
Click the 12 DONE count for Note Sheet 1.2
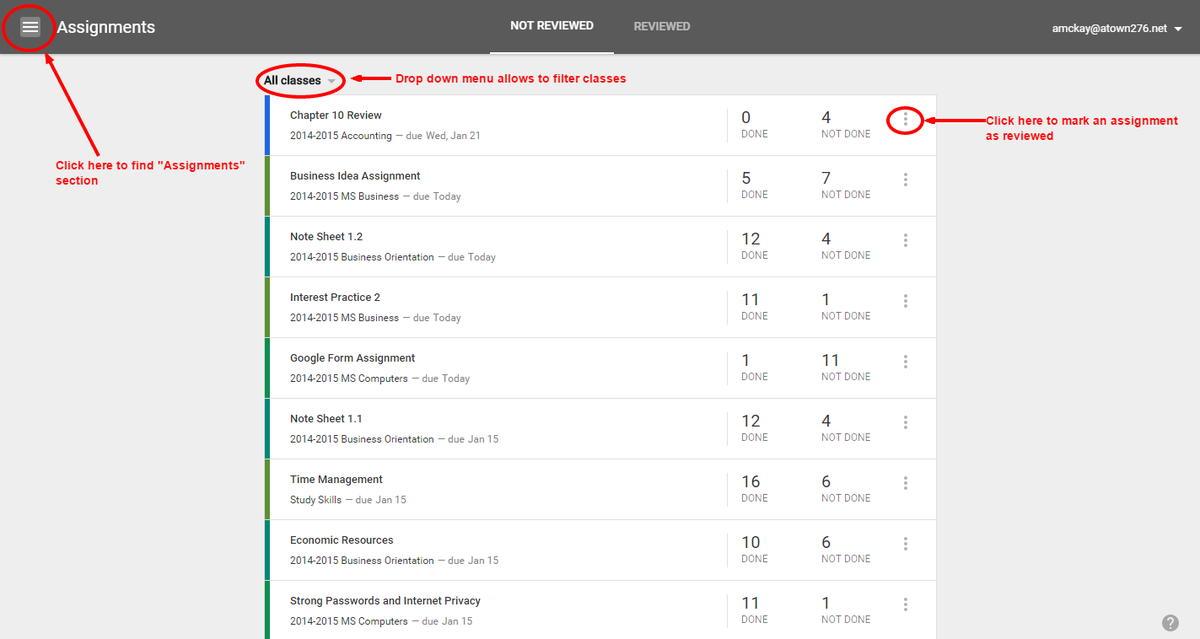tap(754, 246)
